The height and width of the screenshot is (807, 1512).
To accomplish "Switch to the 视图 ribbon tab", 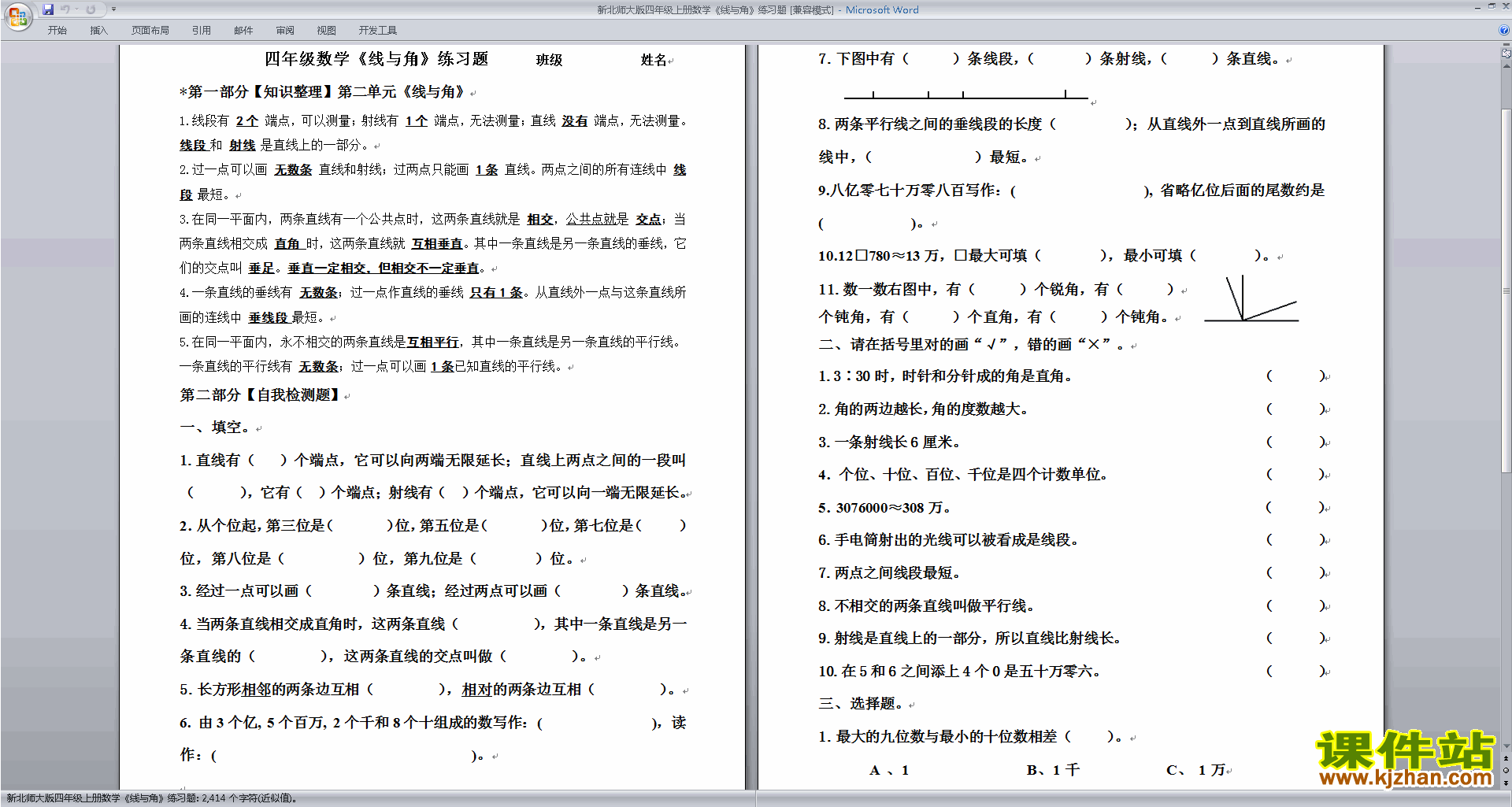I will point(326,30).
